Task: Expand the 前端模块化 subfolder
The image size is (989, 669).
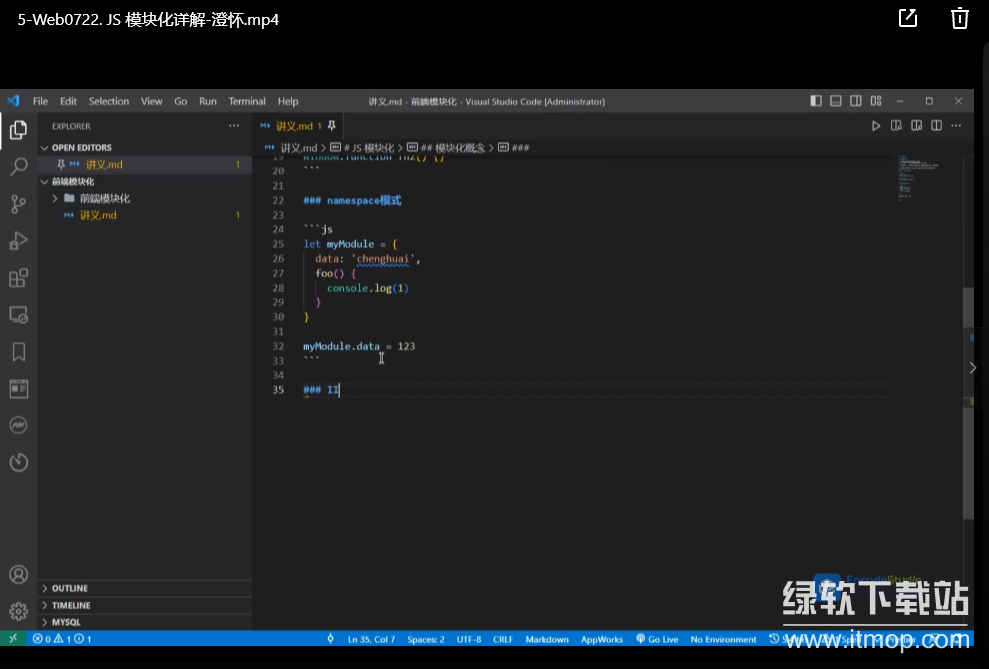Action: [55, 198]
